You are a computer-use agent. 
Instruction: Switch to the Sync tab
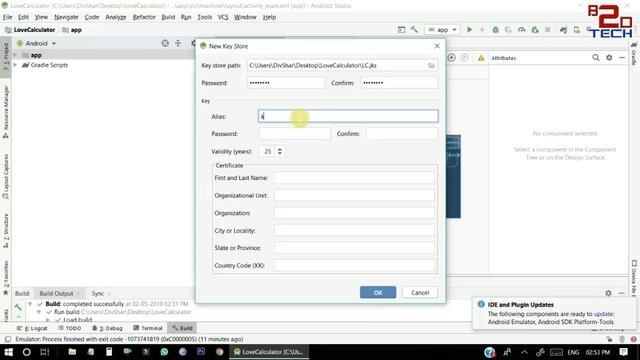[x=98, y=293]
